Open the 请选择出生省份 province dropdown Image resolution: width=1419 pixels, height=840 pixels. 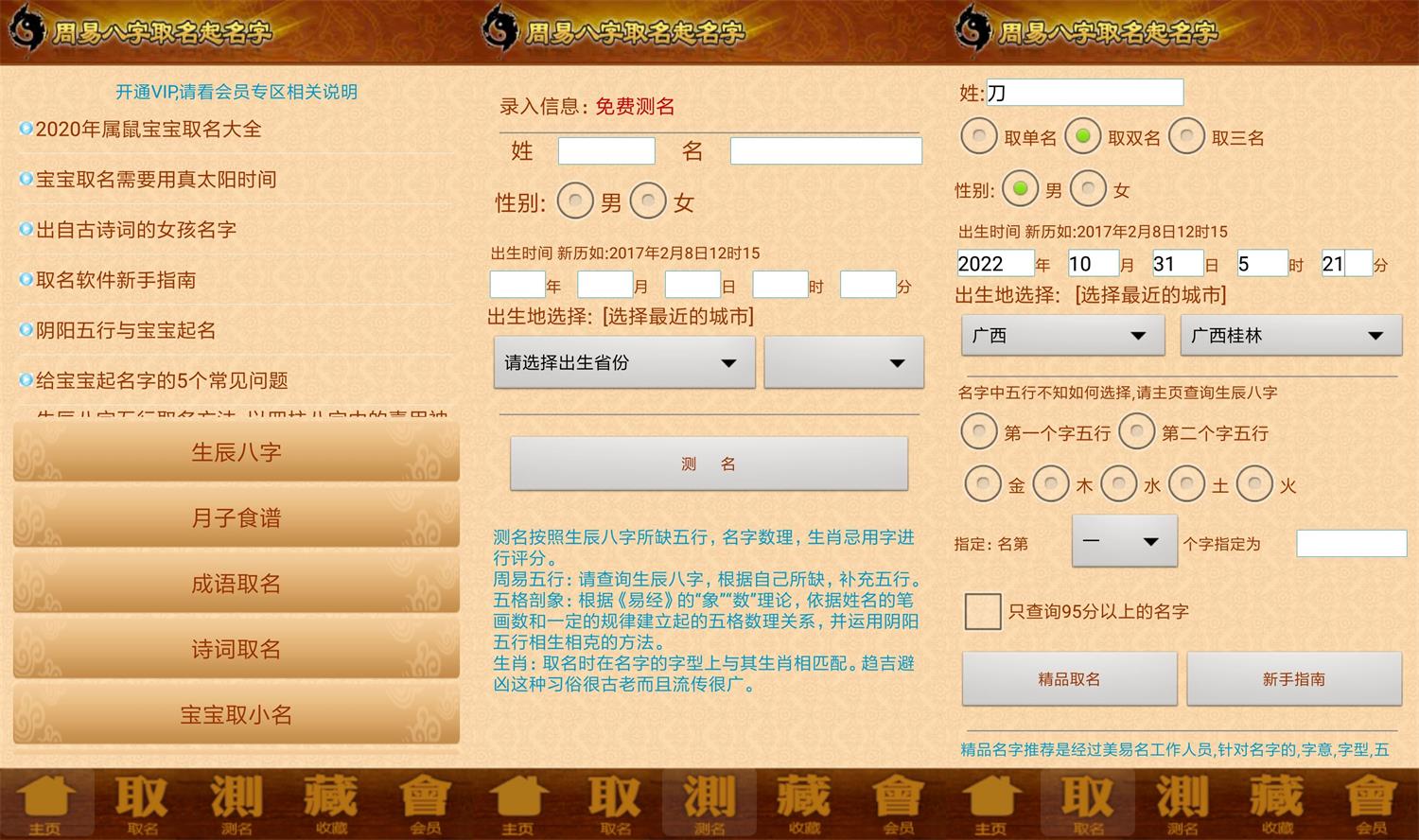pos(622,361)
